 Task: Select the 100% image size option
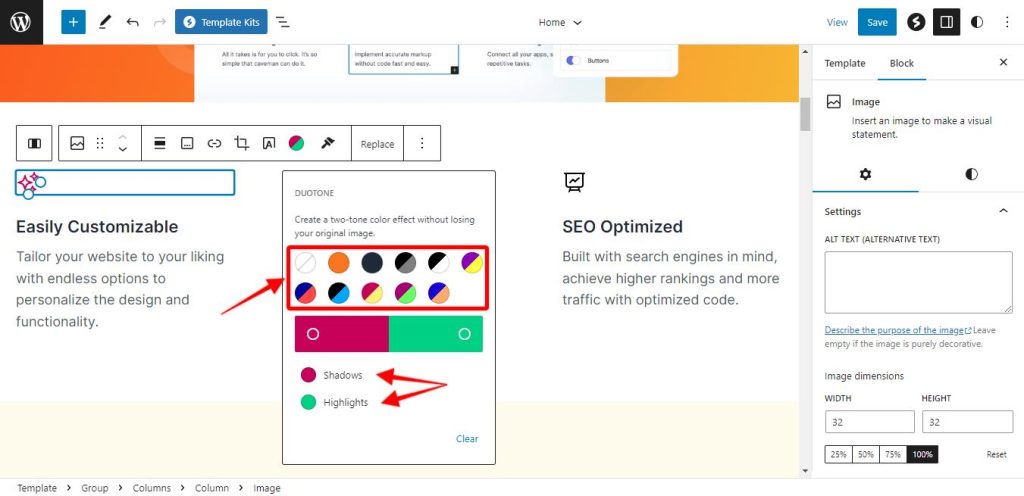click(x=922, y=454)
